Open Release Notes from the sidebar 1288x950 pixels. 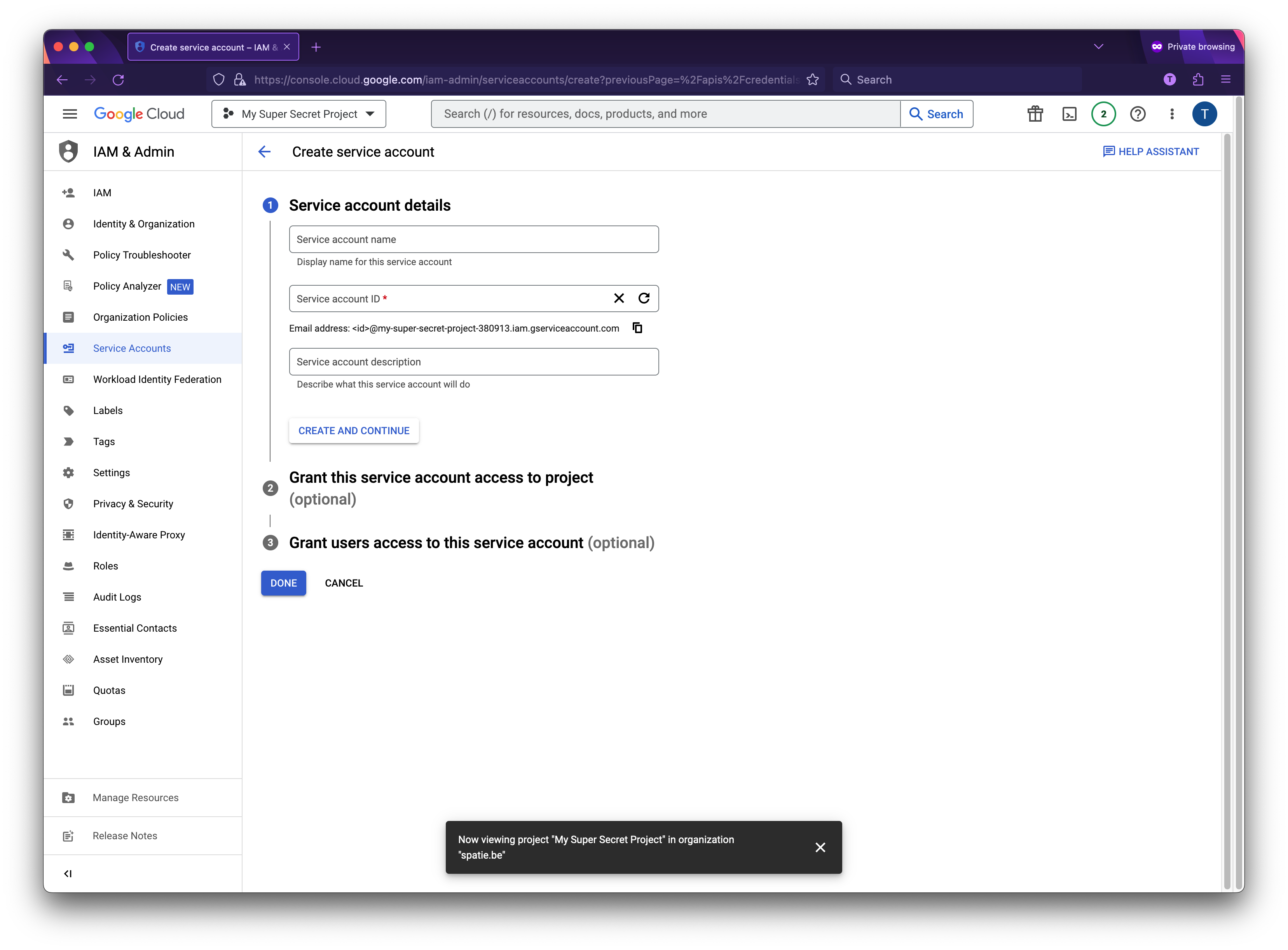124,835
